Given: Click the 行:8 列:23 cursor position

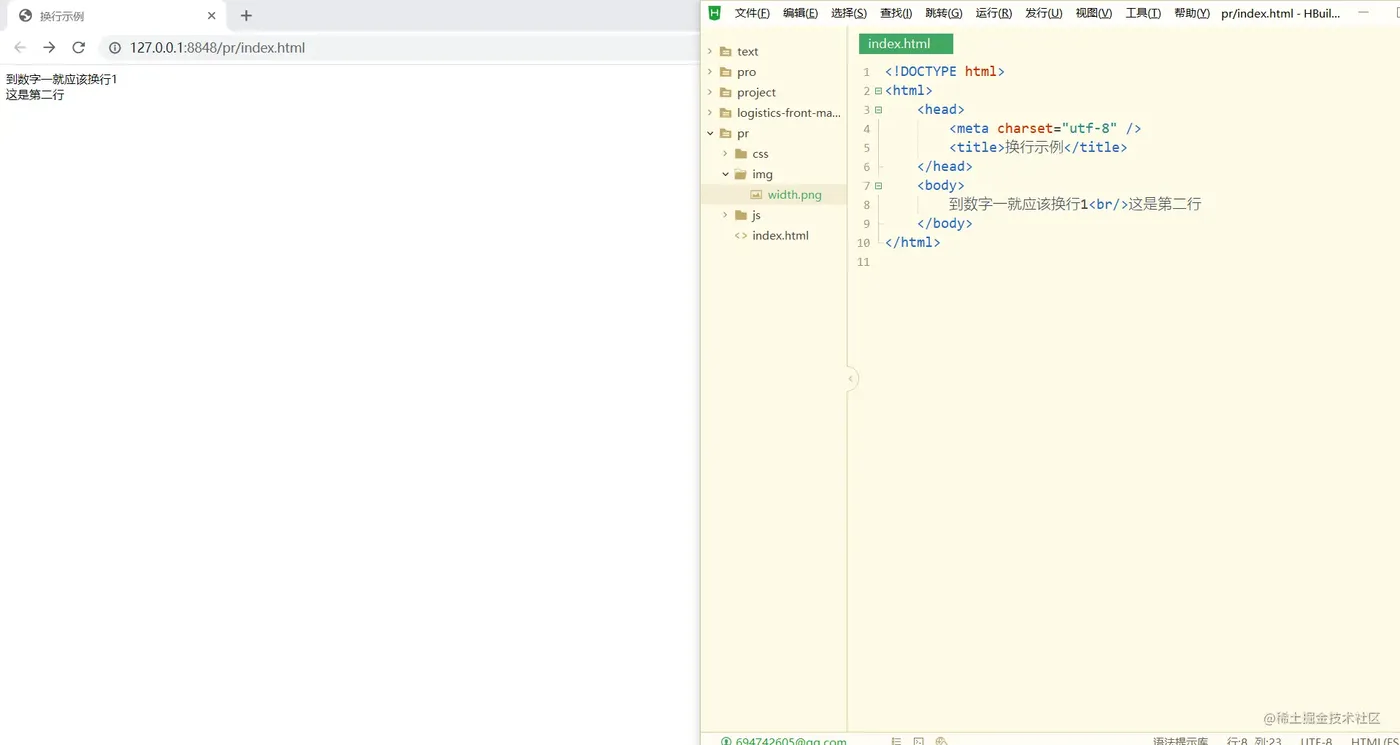Looking at the screenshot, I should coord(1254,741).
